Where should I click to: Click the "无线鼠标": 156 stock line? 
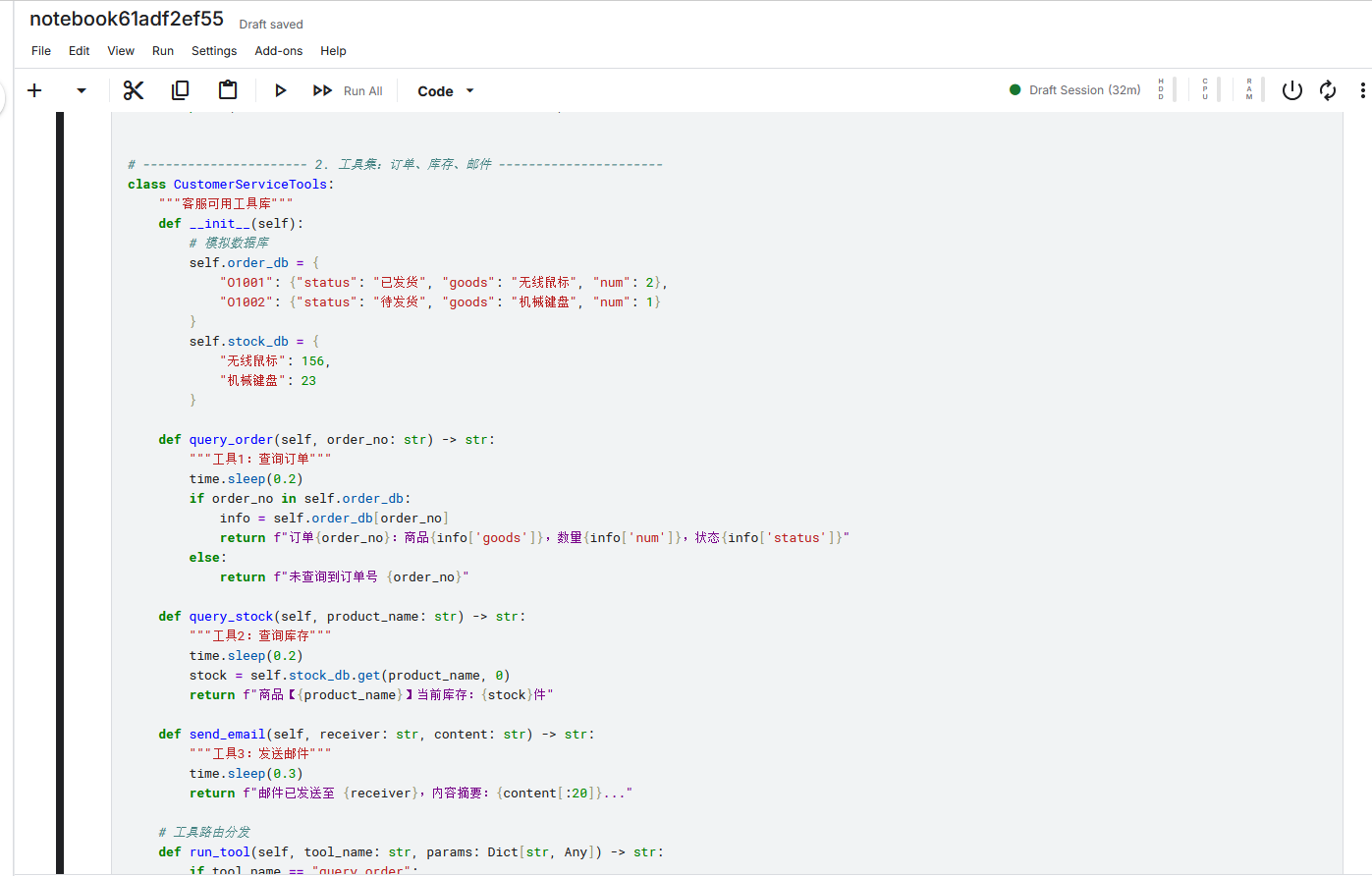click(x=275, y=360)
